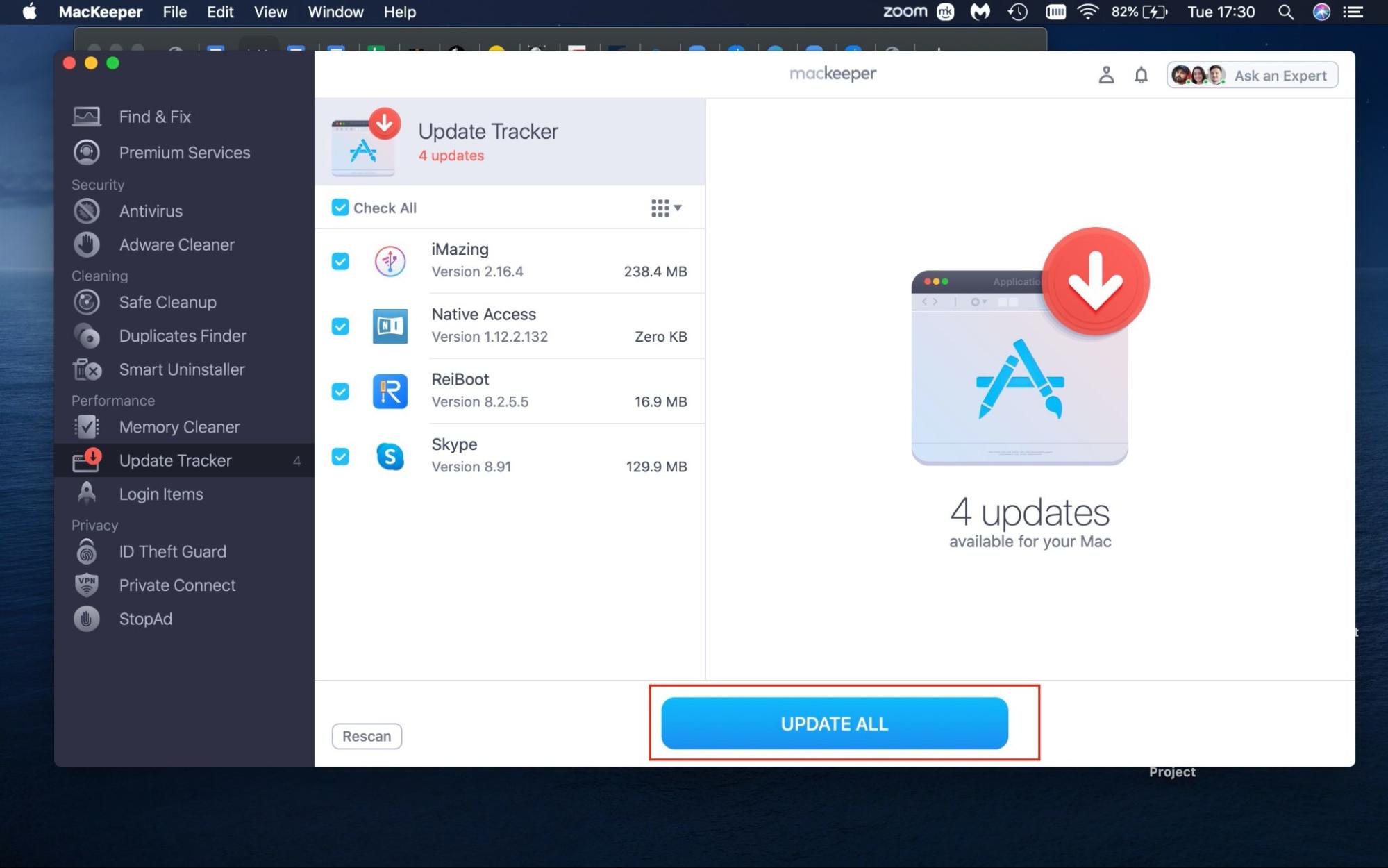Uncheck the Skype update checkbox
Viewport: 1388px width, 868px height.
tap(340, 456)
